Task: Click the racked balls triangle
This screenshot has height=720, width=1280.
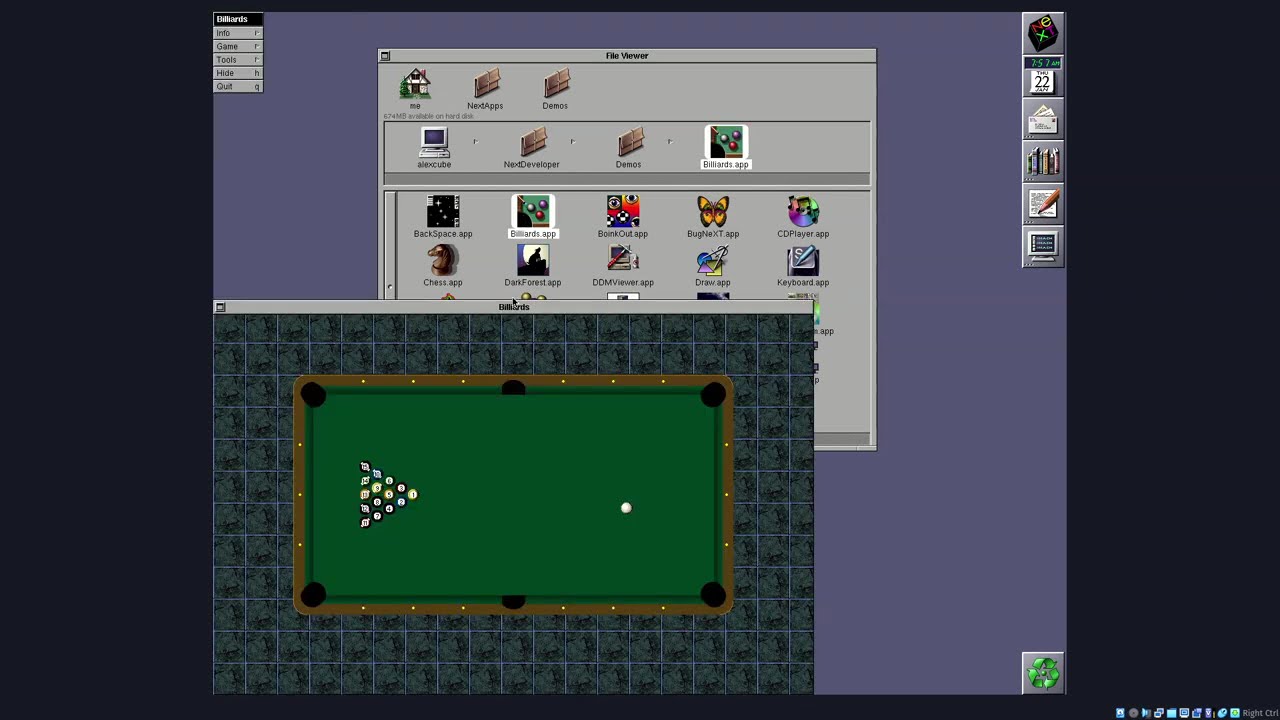Action: click(x=388, y=494)
